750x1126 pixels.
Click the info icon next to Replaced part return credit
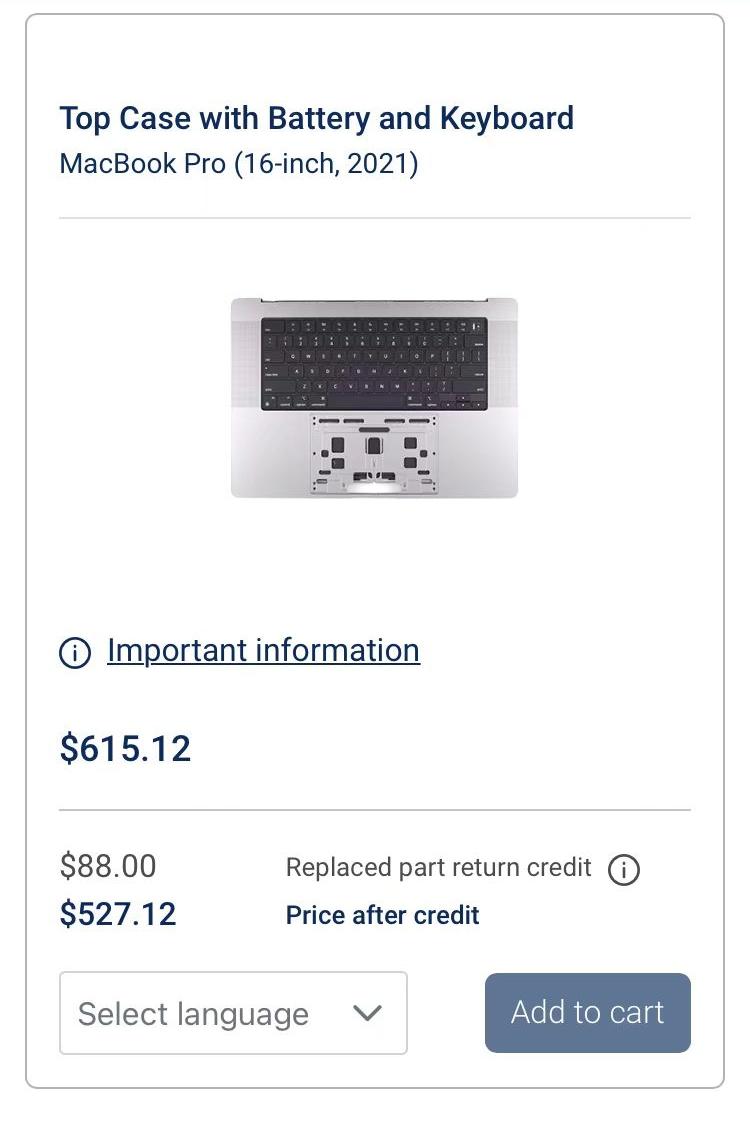(625, 870)
